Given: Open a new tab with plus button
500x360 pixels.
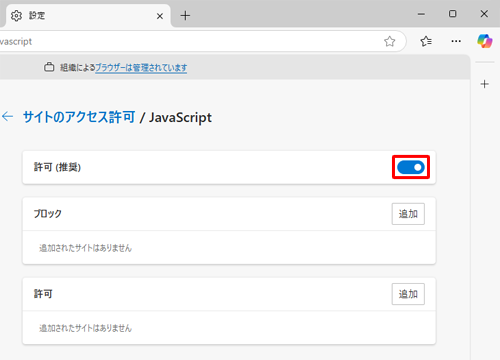Looking at the screenshot, I should coord(185,15).
